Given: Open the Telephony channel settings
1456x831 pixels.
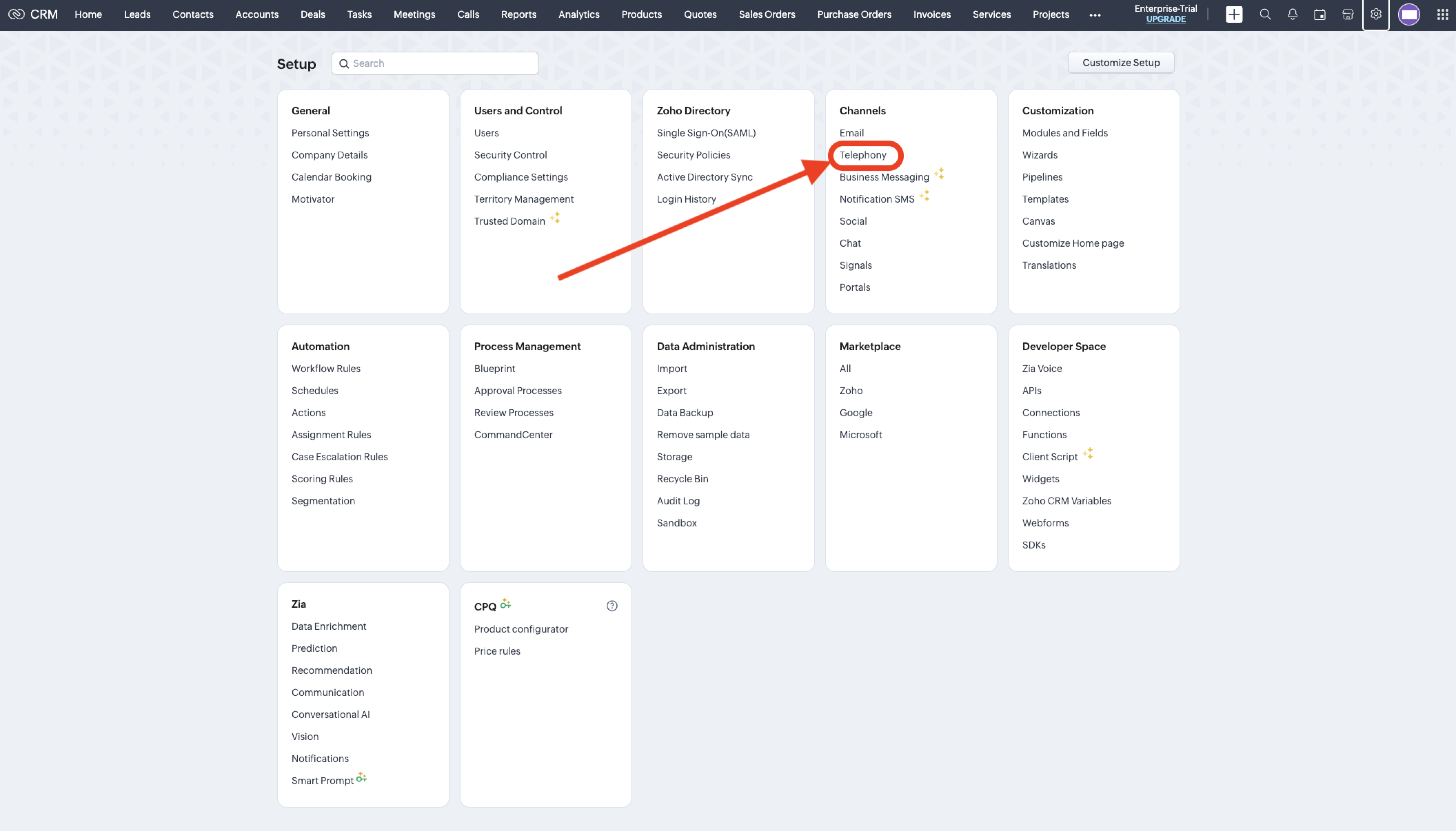Looking at the screenshot, I should pyautogui.click(x=863, y=155).
